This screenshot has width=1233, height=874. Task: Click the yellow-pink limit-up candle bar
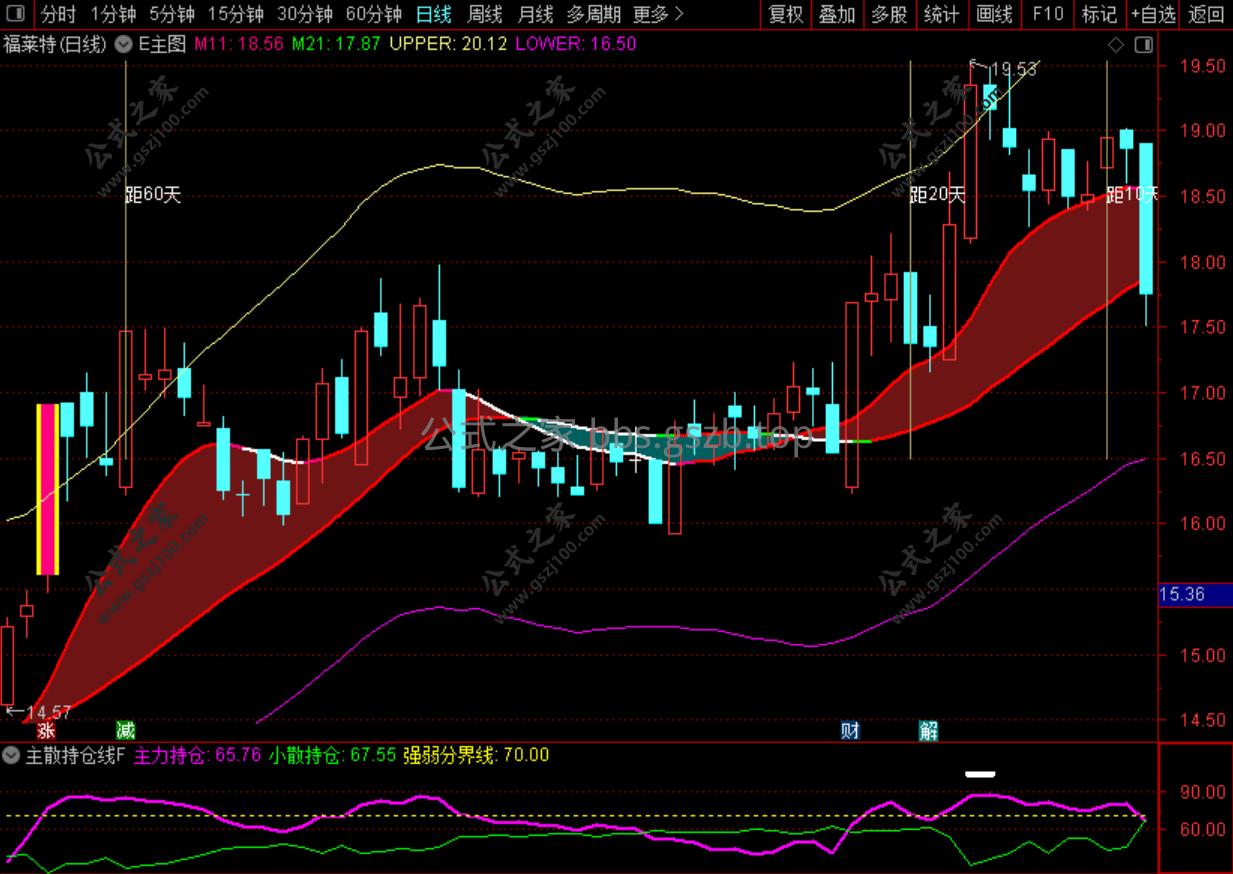coord(47,489)
